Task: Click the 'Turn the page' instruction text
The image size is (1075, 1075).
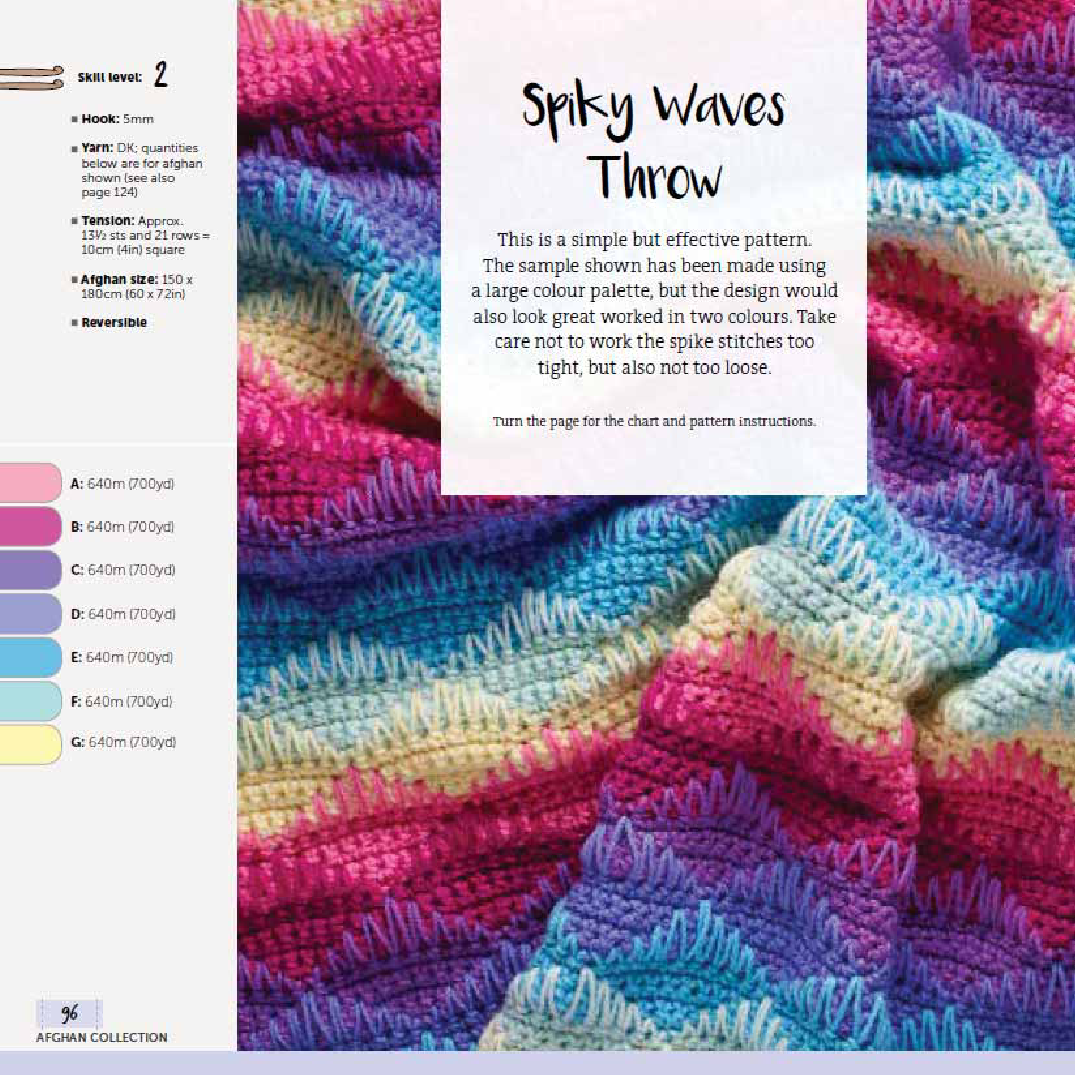Action: [x=654, y=421]
